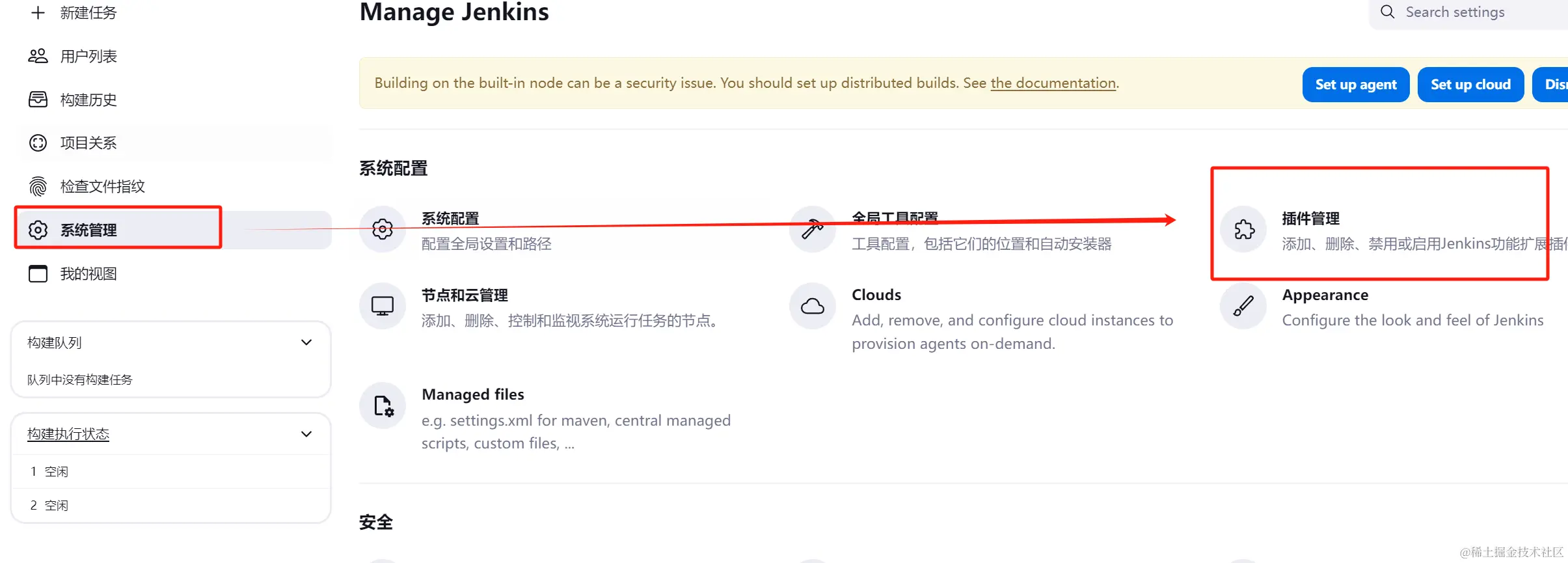This screenshot has height=563, width=1568.
Task: Open 新建任务 in the sidebar
Action: 88,13
